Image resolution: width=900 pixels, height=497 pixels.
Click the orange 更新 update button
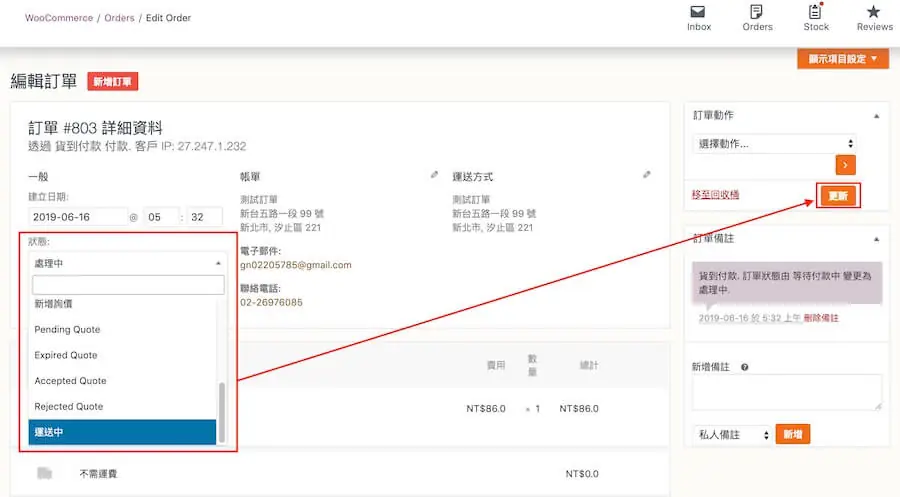[838, 196]
